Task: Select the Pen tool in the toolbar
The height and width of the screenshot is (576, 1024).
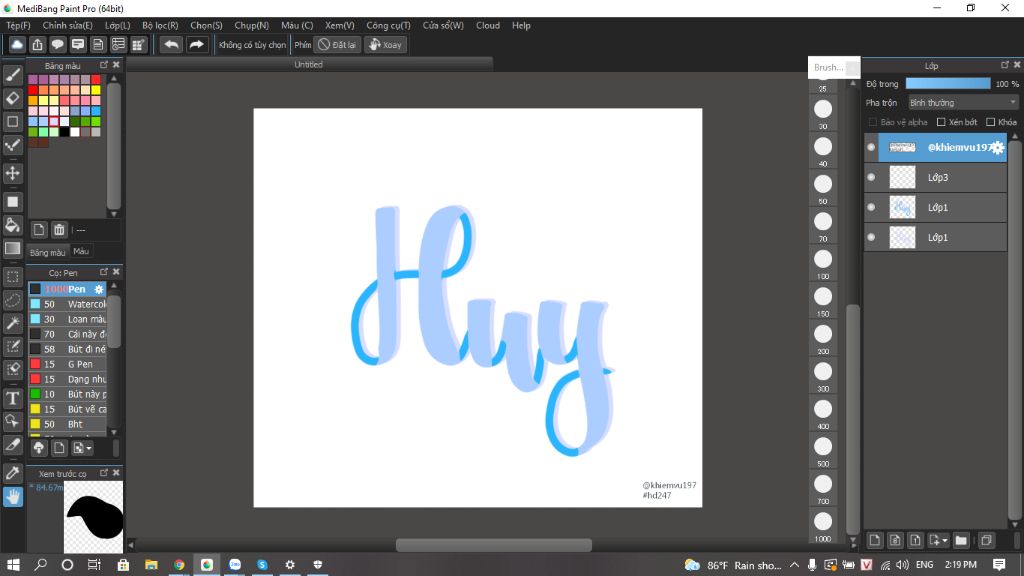Action: [x=12, y=75]
